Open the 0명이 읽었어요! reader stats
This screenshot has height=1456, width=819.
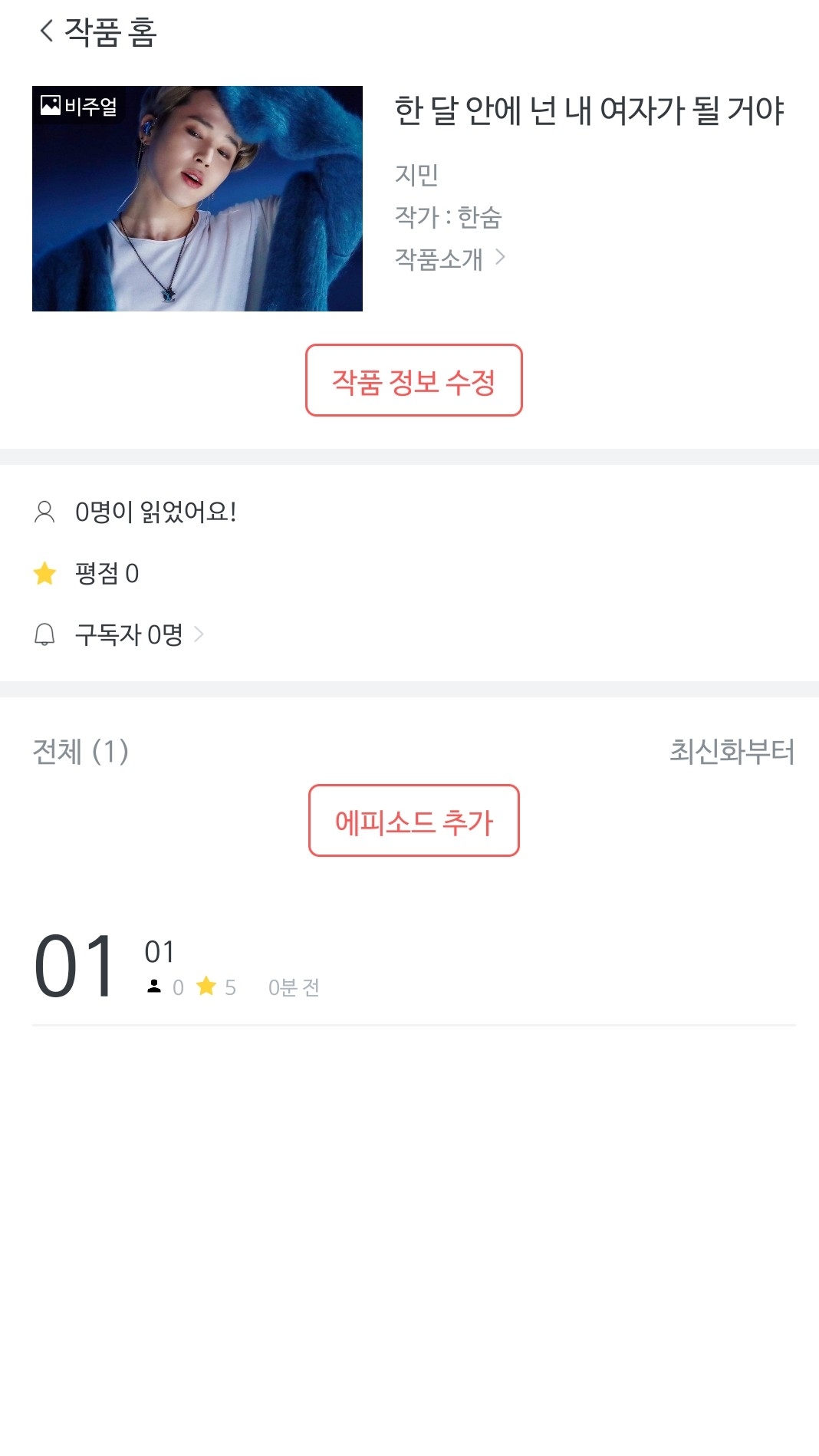tap(156, 512)
